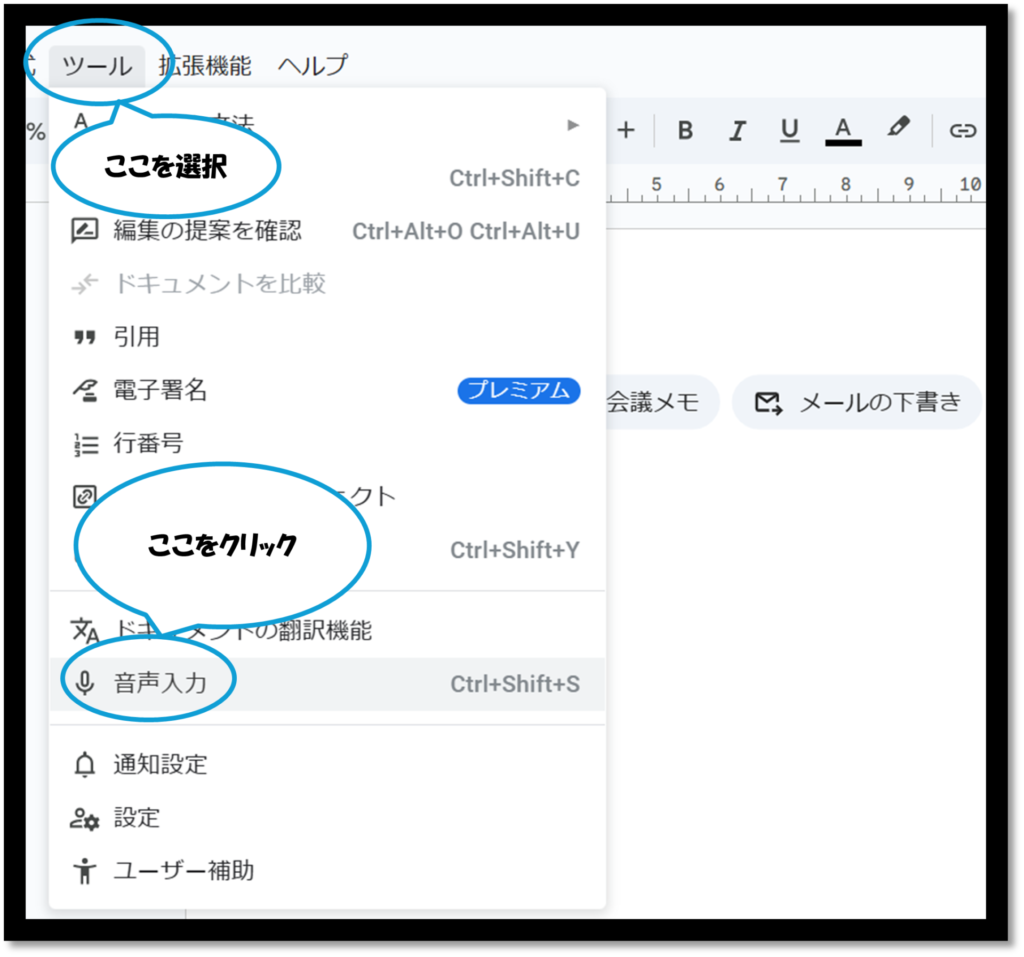Image resolution: width=1024 pixels, height=957 pixels.
Task: Click the 引用 menu item
Action: click(136, 337)
